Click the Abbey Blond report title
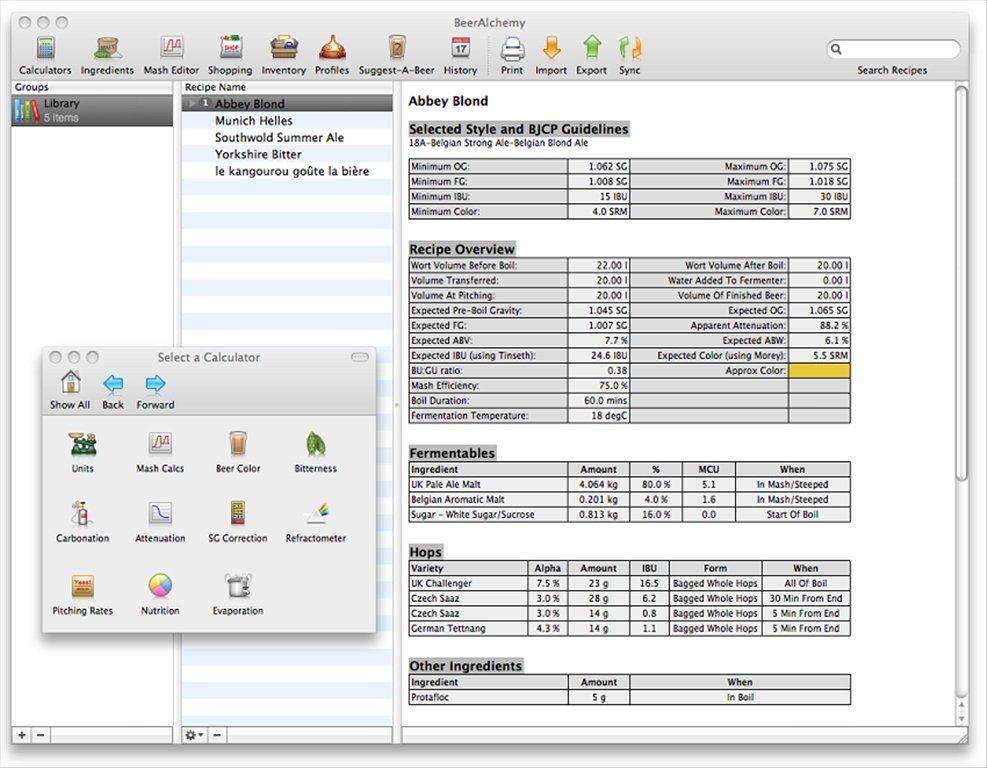This screenshot has width=987, height=768. point(448,101)
